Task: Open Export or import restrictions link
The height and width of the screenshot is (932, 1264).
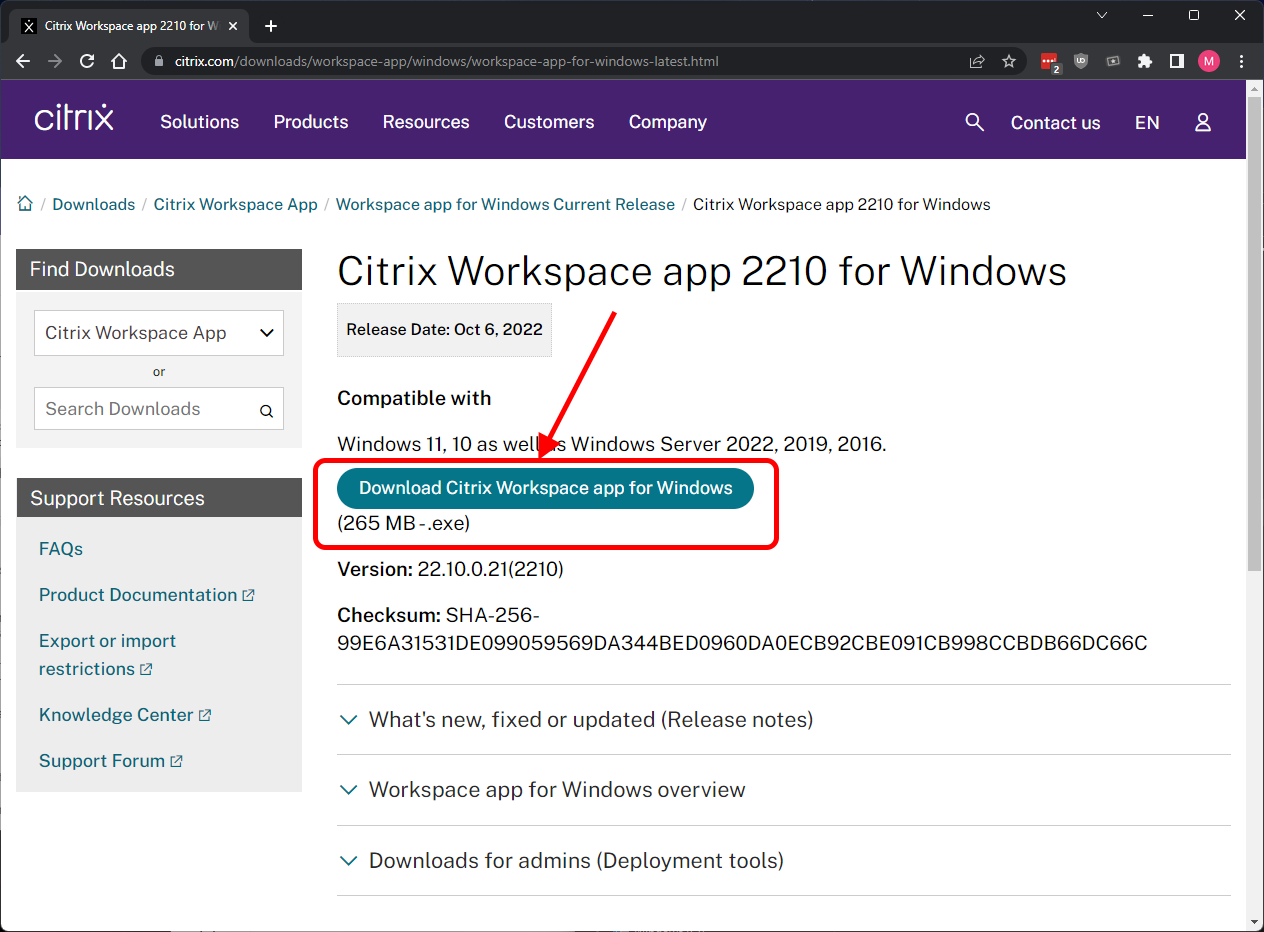Action: (x=107, y=655)
